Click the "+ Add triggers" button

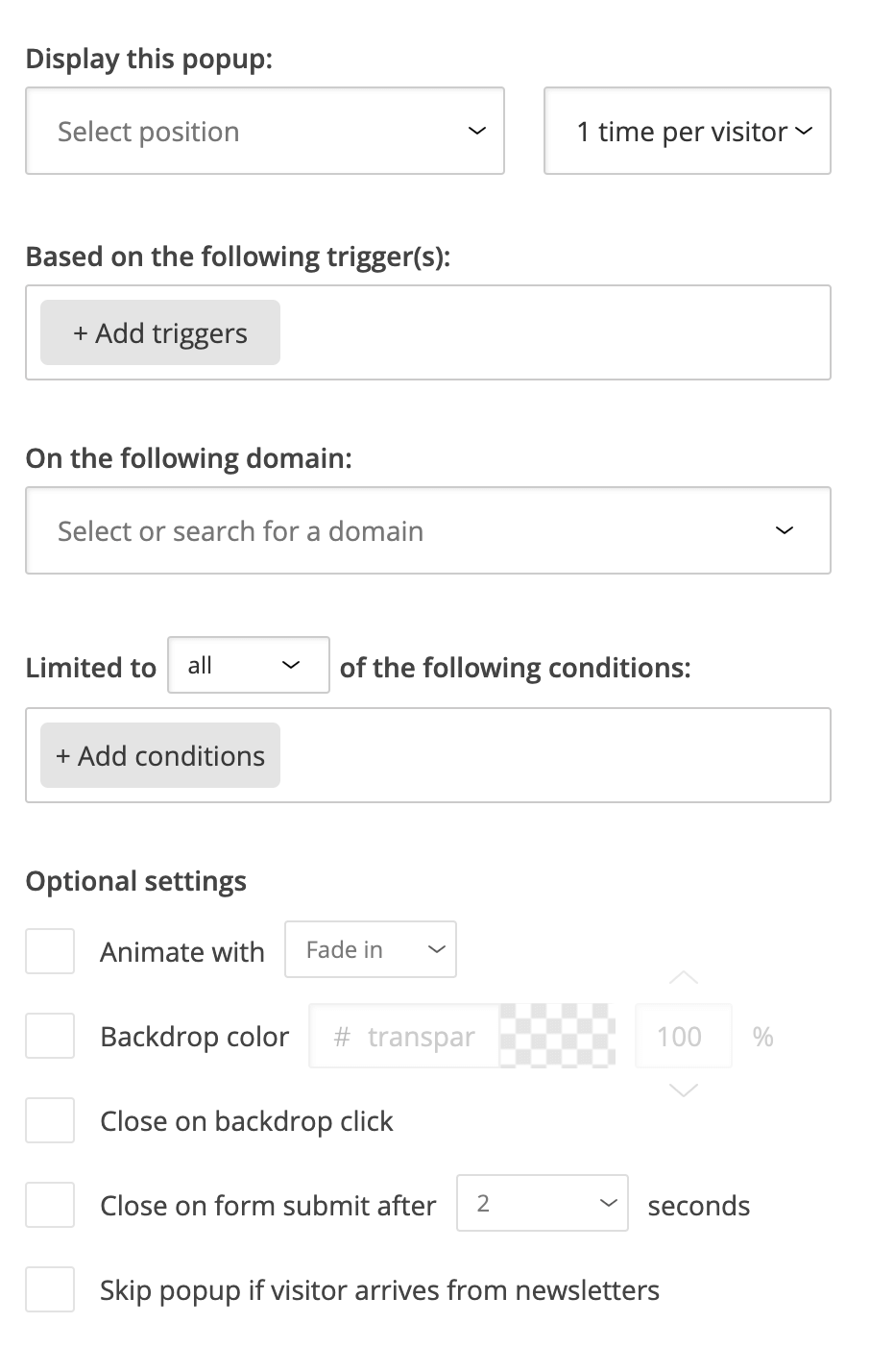pos(159,331)
